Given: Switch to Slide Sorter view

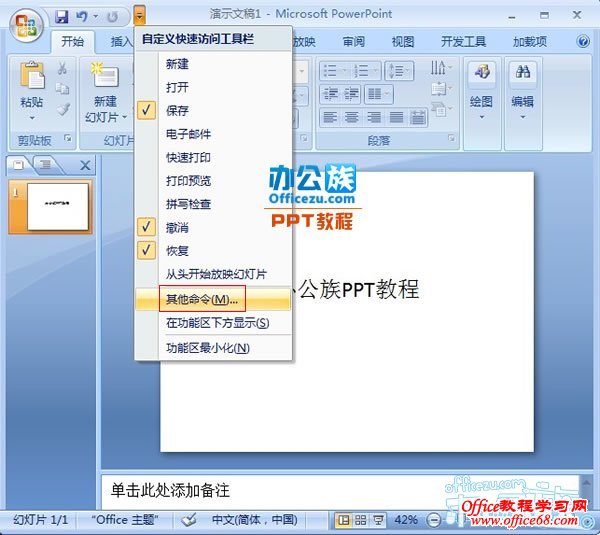Looking at the screenshot, I should [x=360, y=520].
